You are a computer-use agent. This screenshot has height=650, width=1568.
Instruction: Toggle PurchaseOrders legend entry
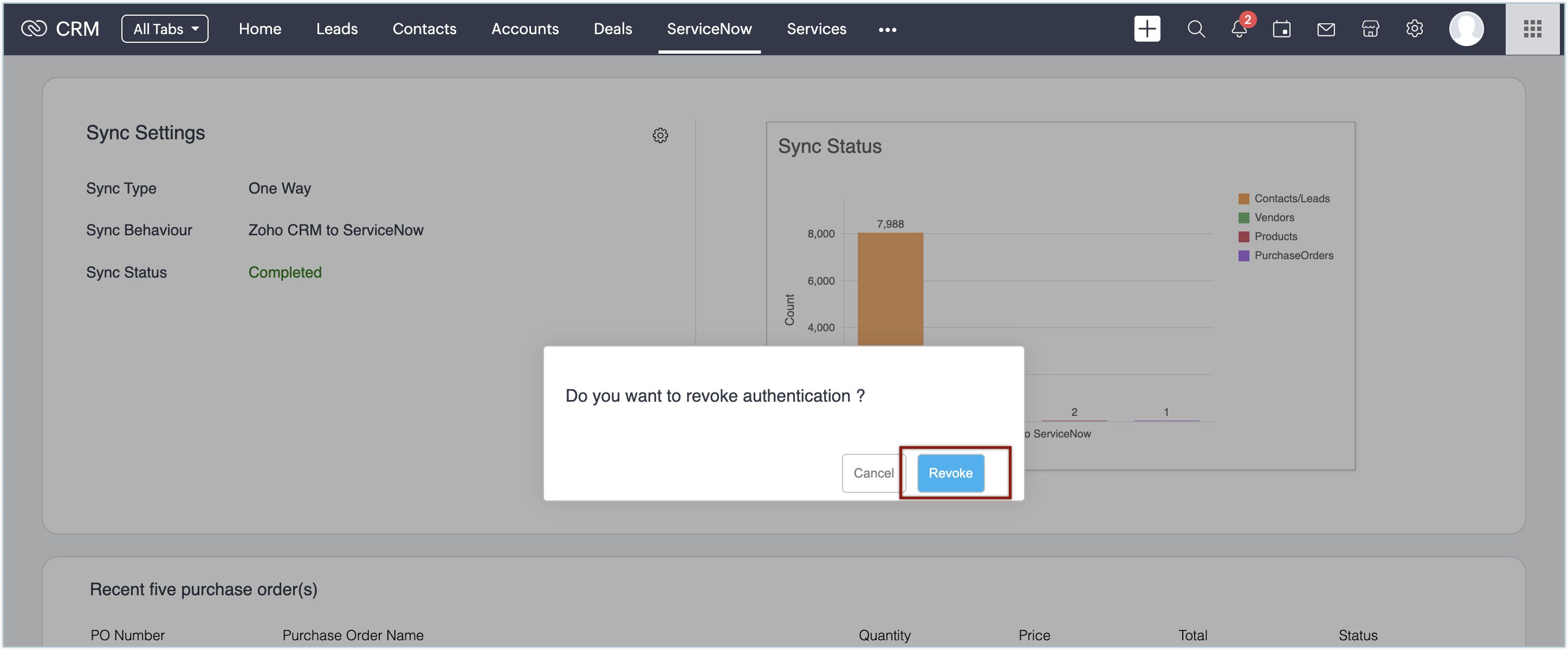click(1293, 255)
